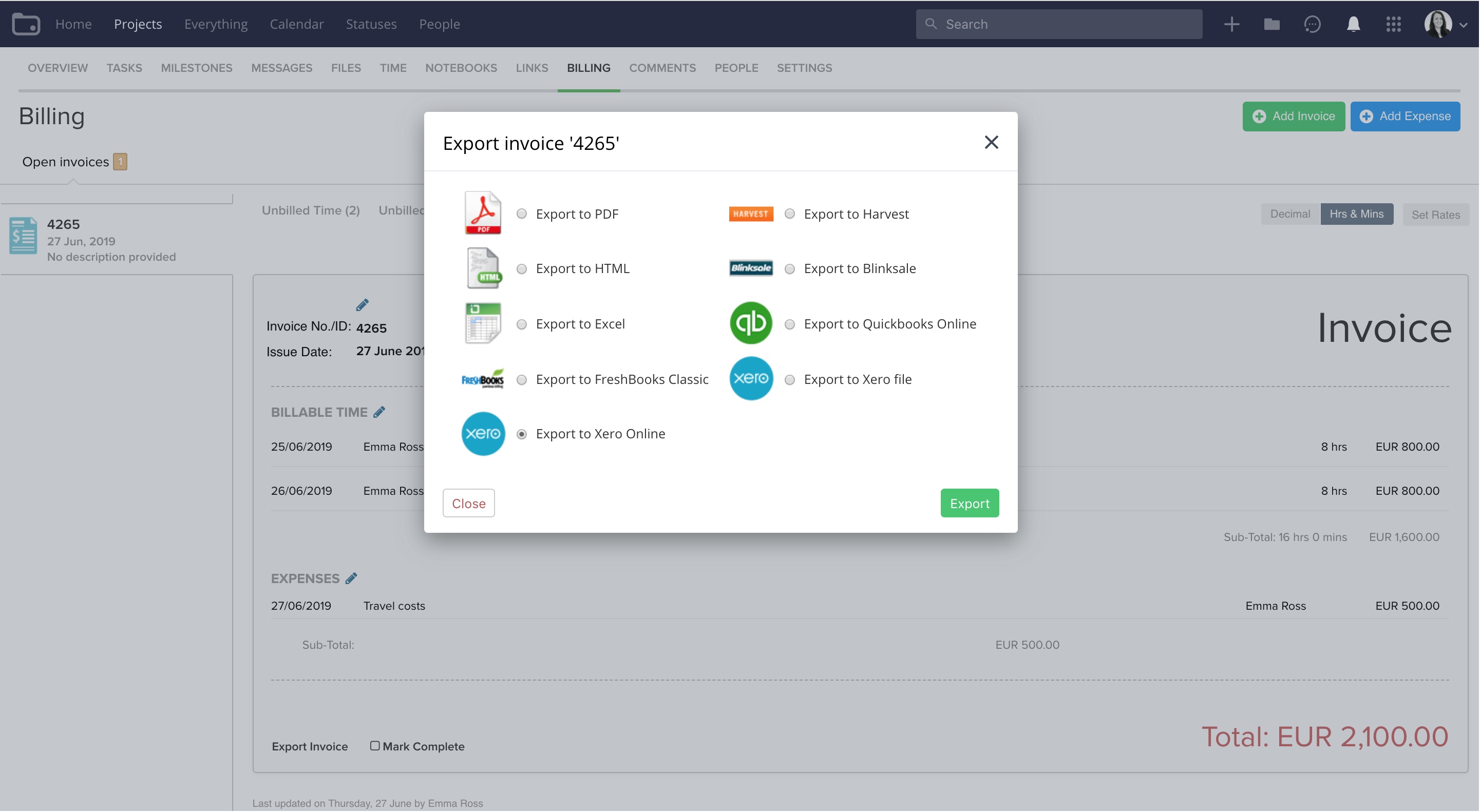Screen dimensions: 1480x812
Task: Click the Close button in dialog
Action: pyautogui.click(x=468, y=503)
